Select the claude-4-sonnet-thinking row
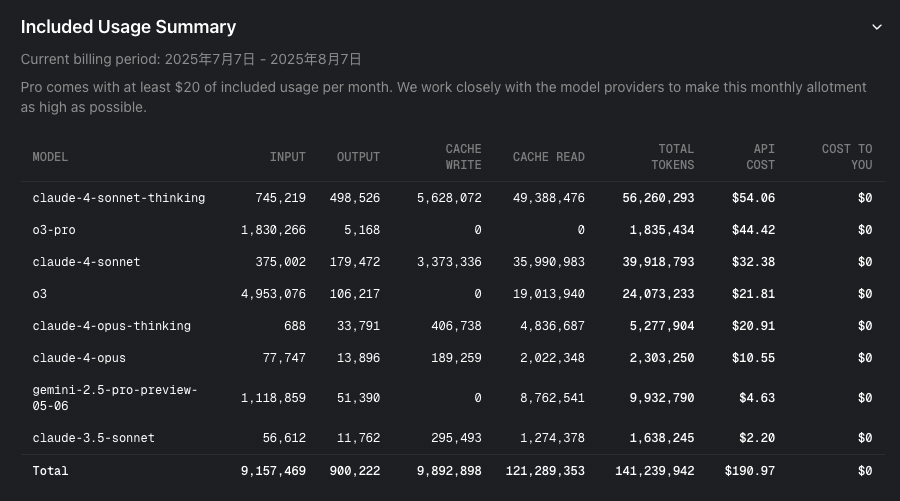This screenshot has height=501, width=900. (x=452, y=198)
